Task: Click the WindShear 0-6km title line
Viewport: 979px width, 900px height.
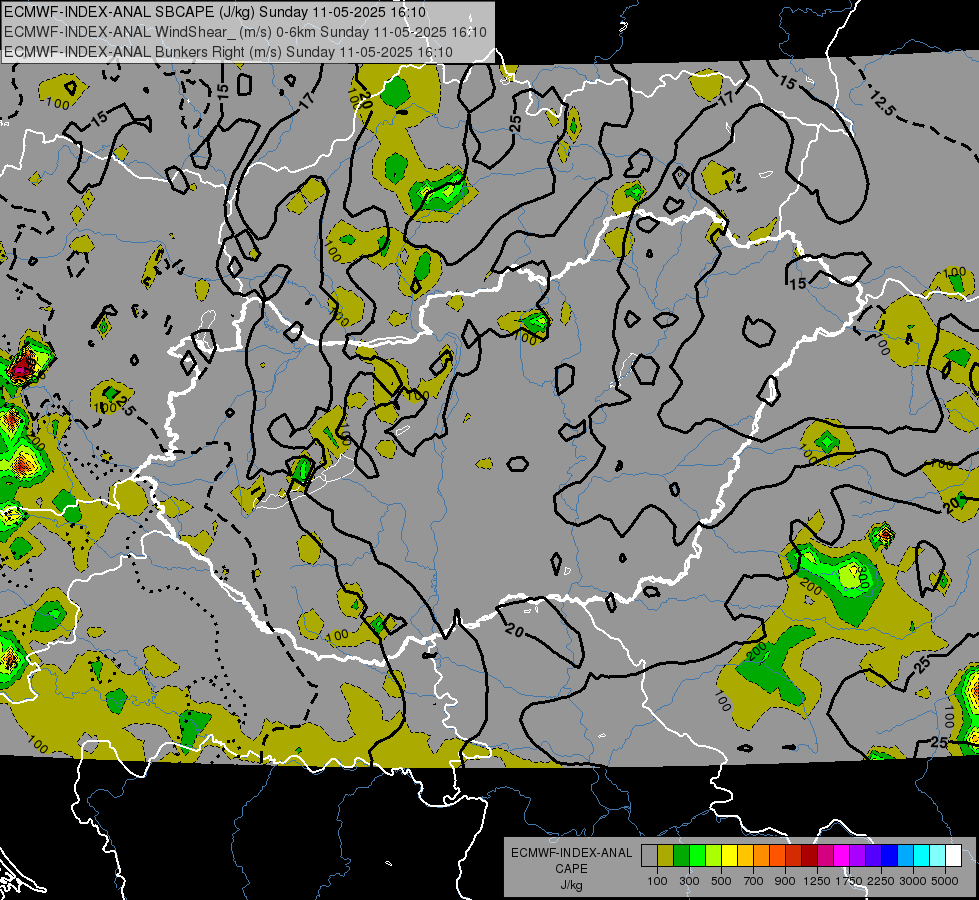Action: 245,32
